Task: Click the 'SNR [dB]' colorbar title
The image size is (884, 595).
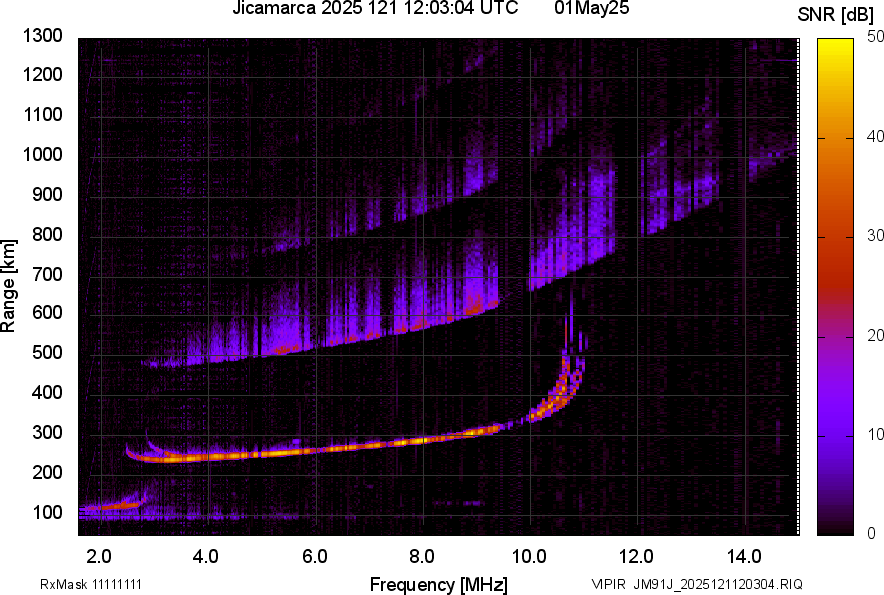Action: (x=835, y=15)
